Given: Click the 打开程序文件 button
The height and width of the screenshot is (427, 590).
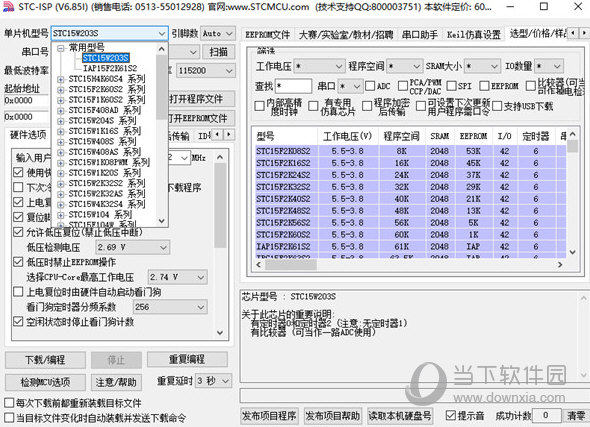Looking at the screenshot, I should point(202,99).
